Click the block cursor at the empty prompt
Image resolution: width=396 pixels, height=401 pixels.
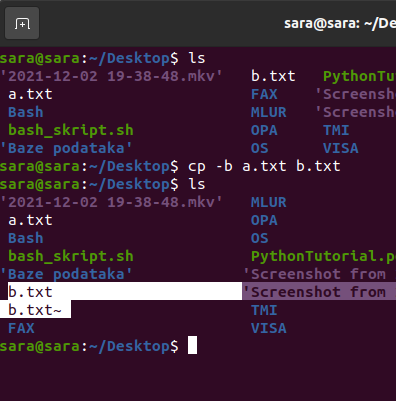click(x=192, y=345)
